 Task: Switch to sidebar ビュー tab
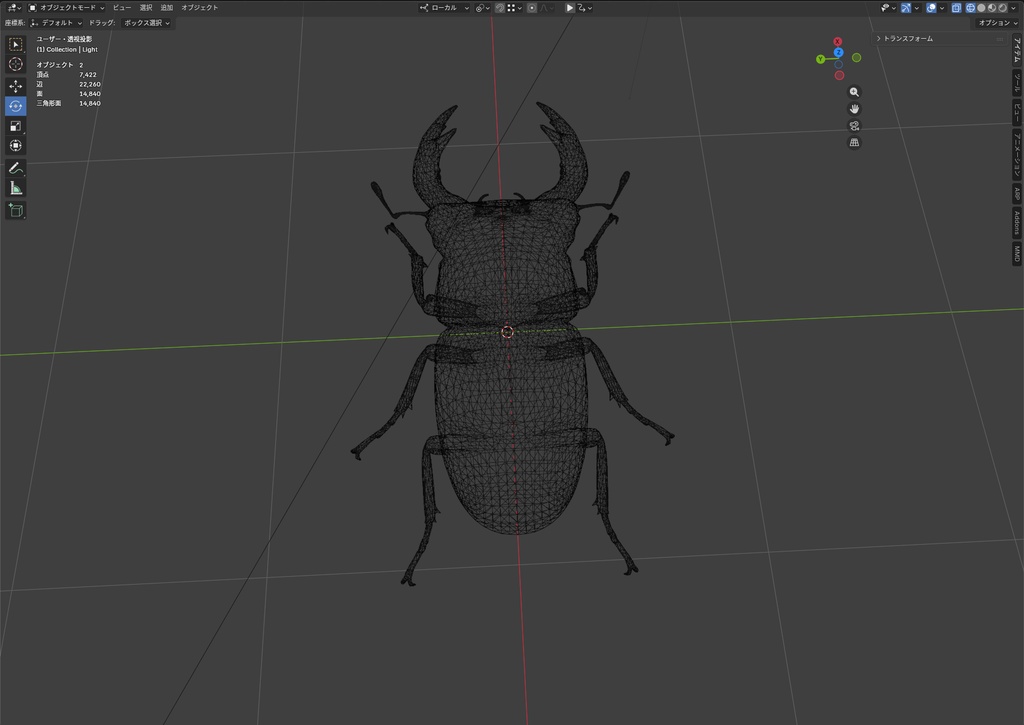click(x=1017, y=112)
